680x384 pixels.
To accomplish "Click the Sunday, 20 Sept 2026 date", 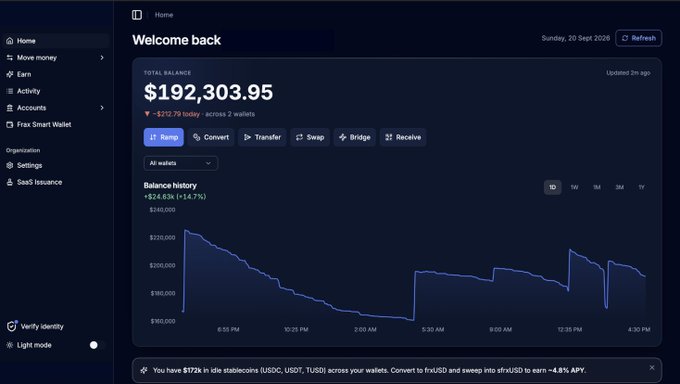I will pyautogui.click(x=575, y=38).
